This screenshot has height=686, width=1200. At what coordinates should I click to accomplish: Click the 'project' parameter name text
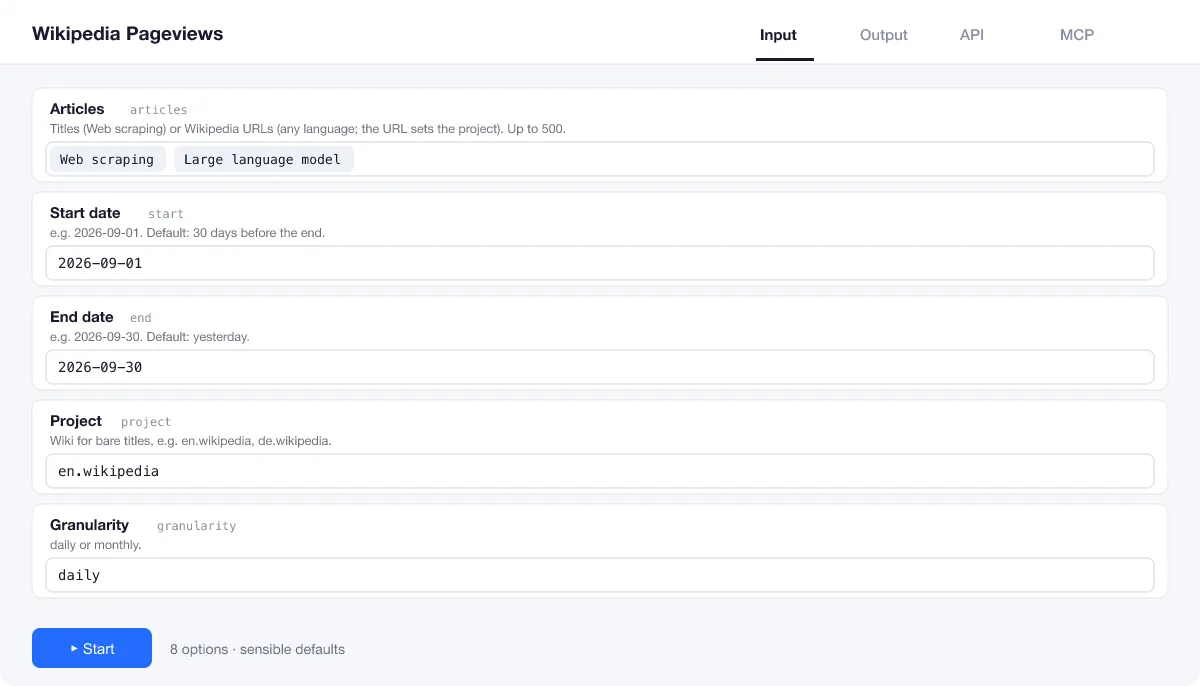pos(146,422)
